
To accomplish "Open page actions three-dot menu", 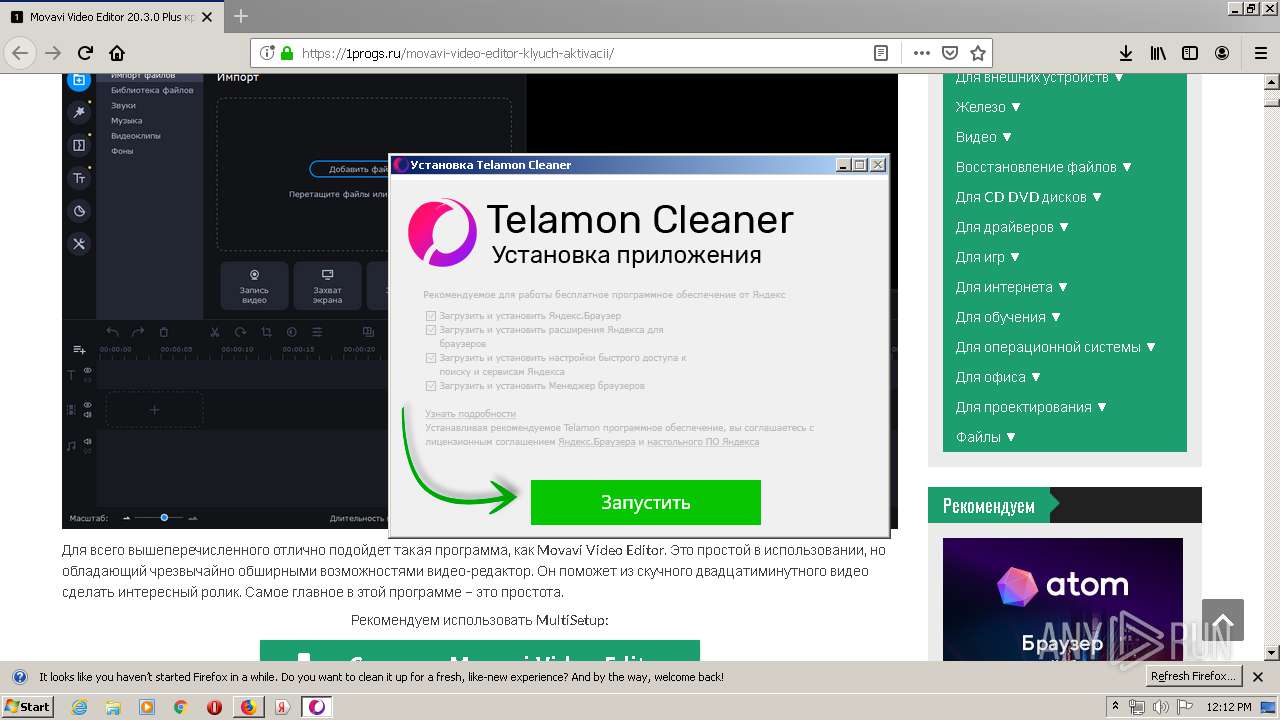I will pos(922,53).
